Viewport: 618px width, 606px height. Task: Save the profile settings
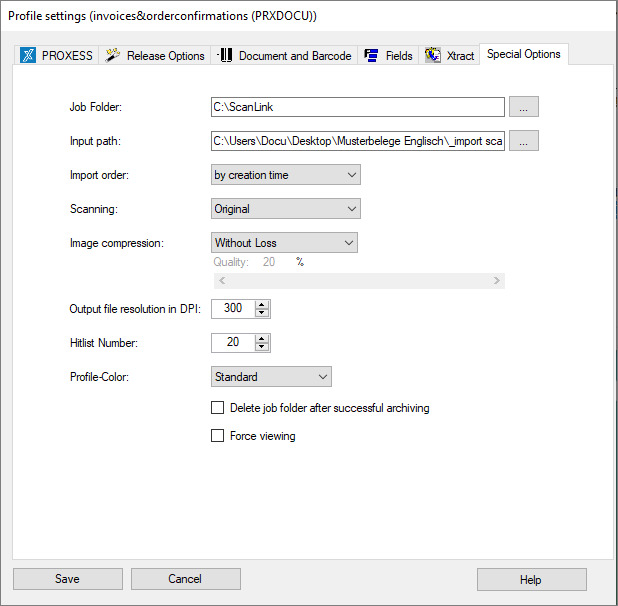tap(68, 579)
